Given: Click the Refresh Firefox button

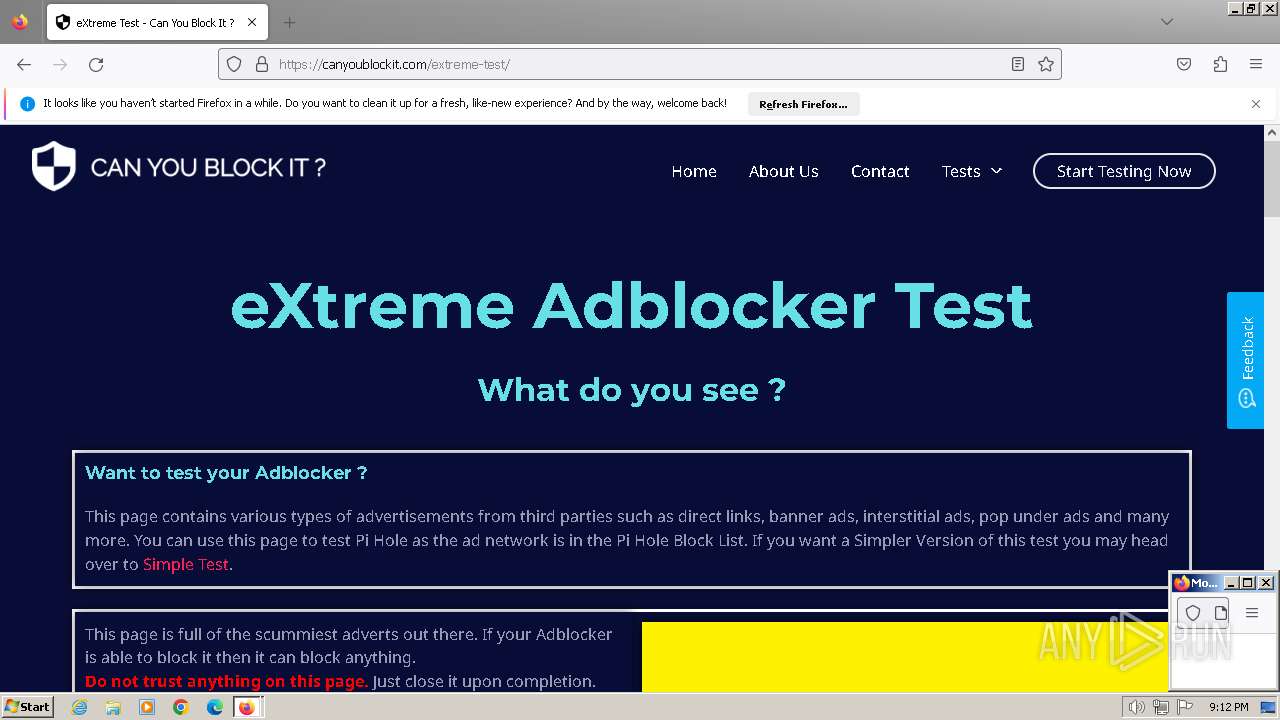Looking at the screenshot, I should [803, 104].
